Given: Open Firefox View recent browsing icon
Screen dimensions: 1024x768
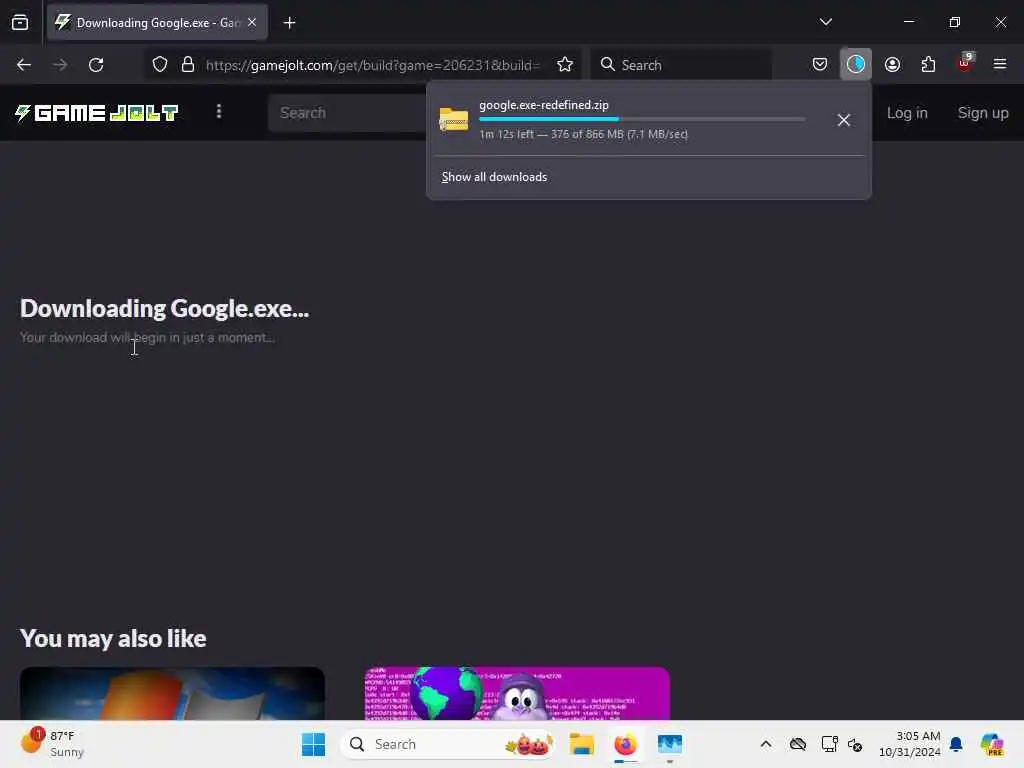Looking at the screenshot, I should pos(20,22).
